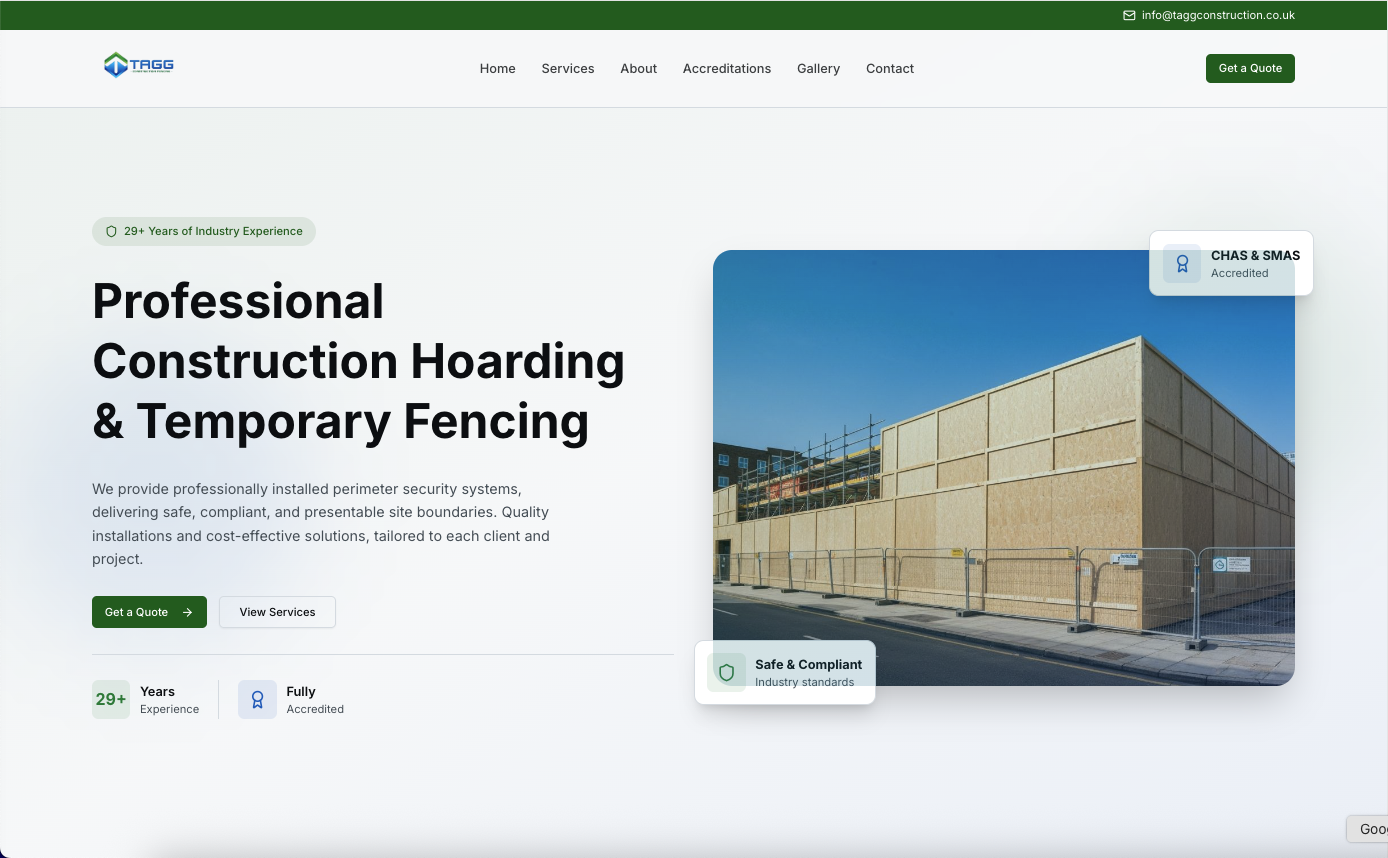Select Contact in the navigation bar

(x=890, y=69)
